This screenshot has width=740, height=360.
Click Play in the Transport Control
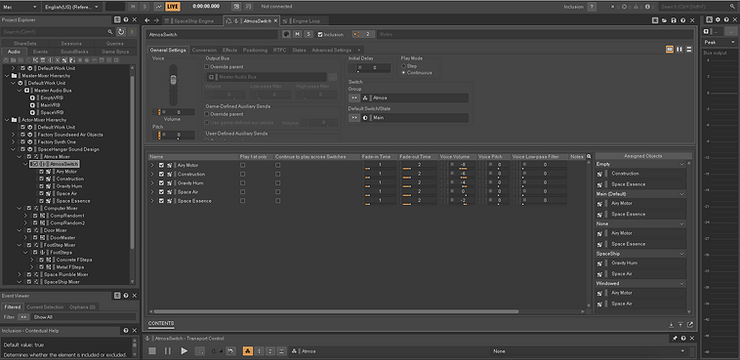[x=184, y=351]
